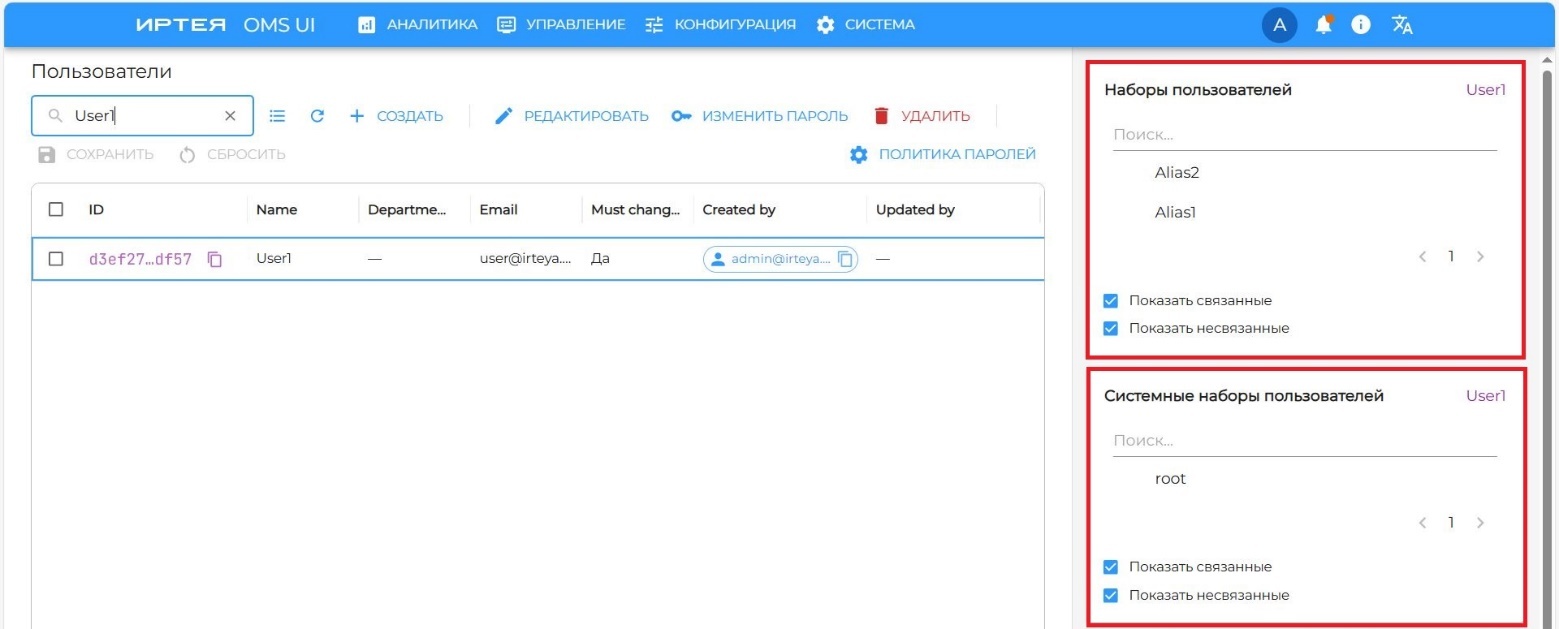Go to previous page in Системные наборы

1422,523
